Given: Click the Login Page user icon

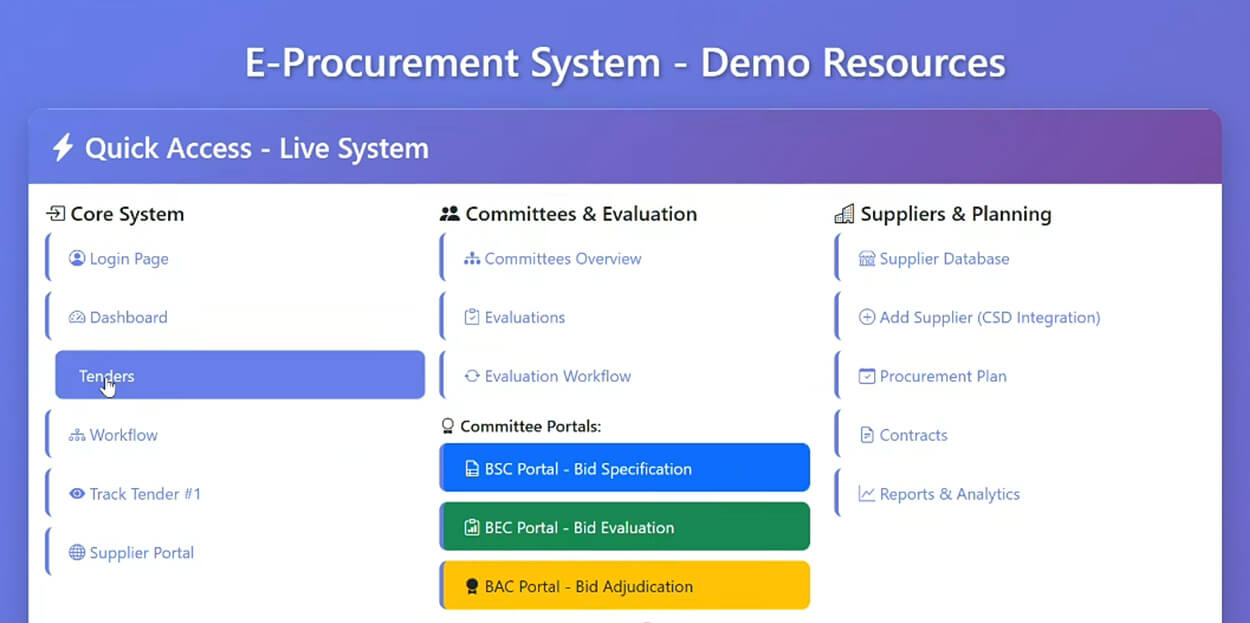Looking at the screenshot, I should click(x=77, y=259).
